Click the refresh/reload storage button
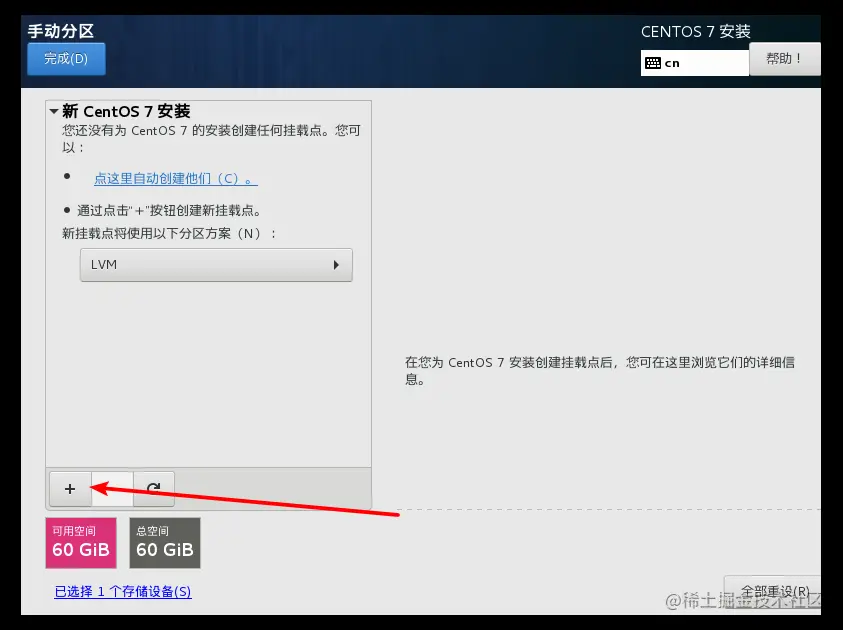Viewport: 843px width, 630px height. click(154, 489)
